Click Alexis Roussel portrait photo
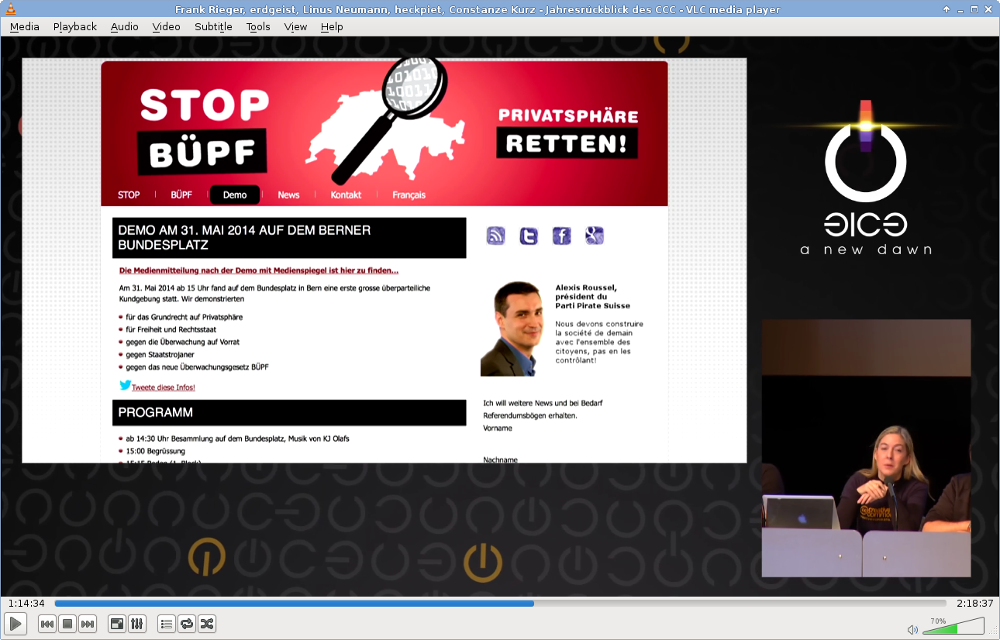Screen dimensions: 1000x640 [x=513, y=329]
